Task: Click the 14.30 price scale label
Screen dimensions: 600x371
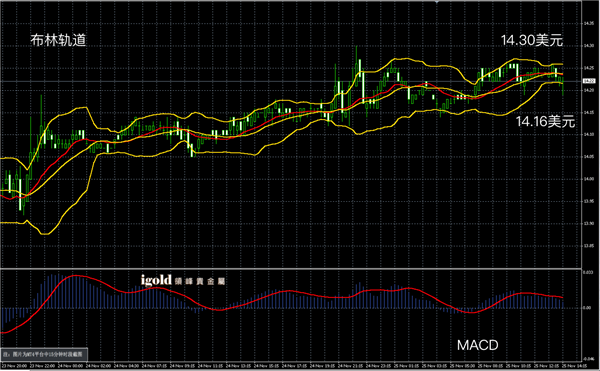Action: tap(588, 46)
